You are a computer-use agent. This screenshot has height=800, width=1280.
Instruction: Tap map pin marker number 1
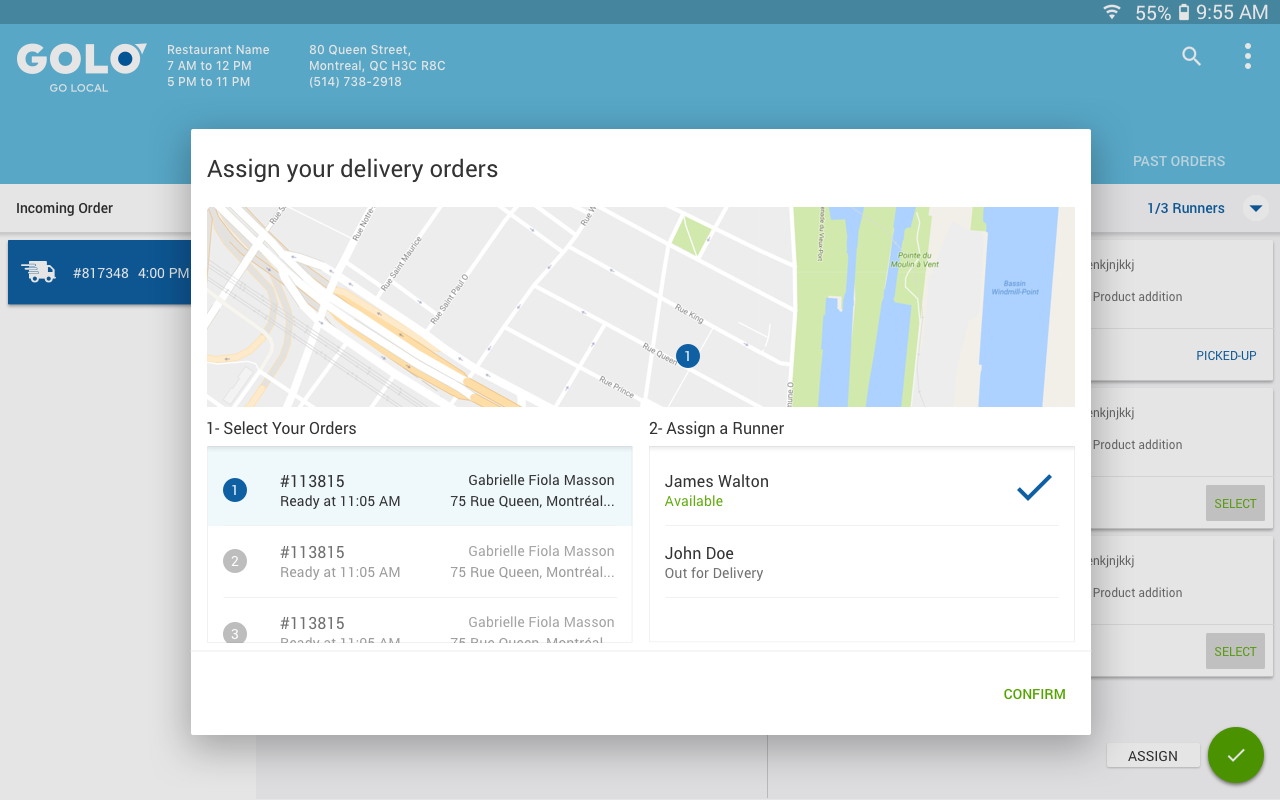[687, 355]
